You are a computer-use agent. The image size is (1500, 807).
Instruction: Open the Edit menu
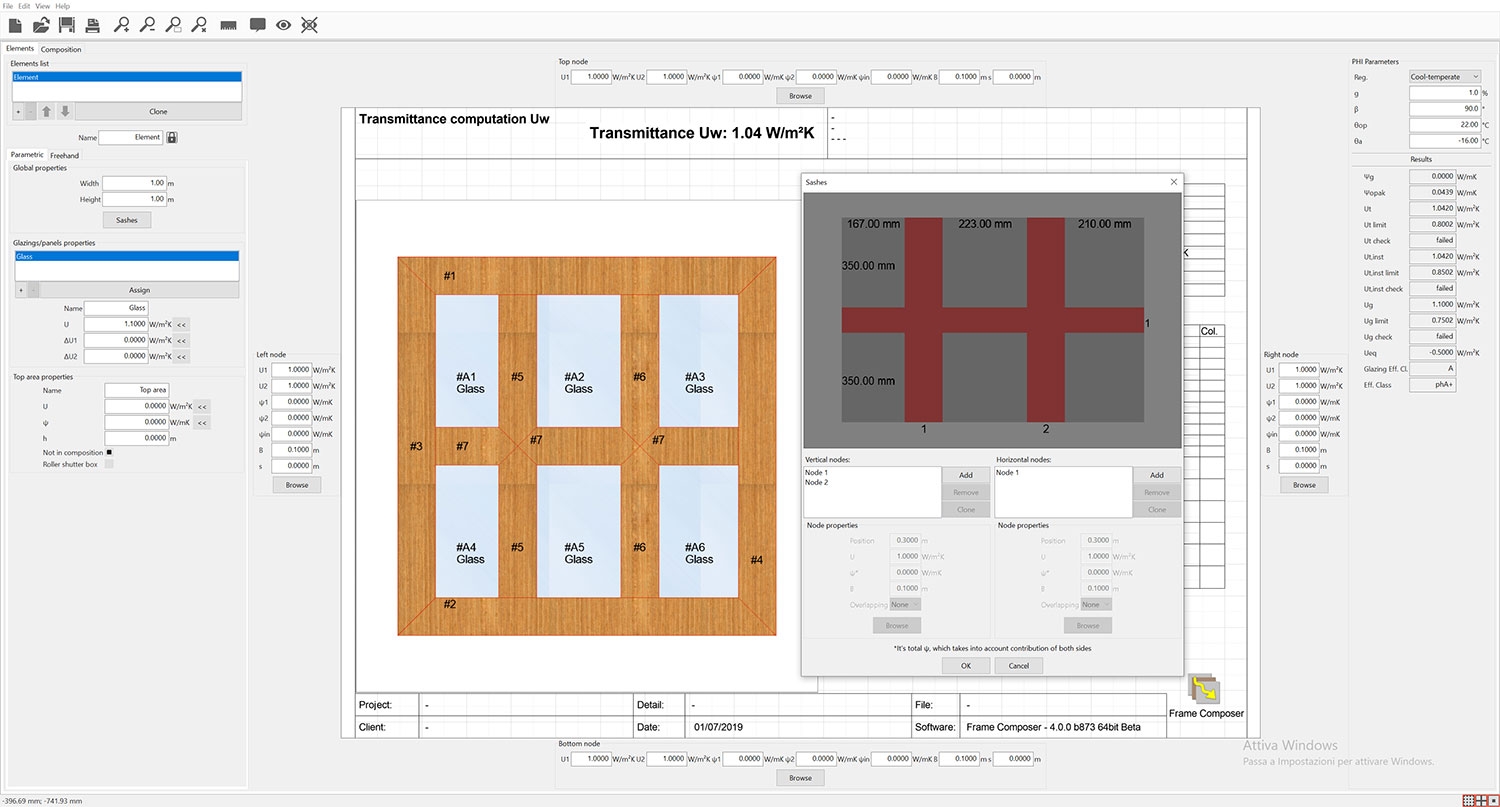(x=24, y=6)
